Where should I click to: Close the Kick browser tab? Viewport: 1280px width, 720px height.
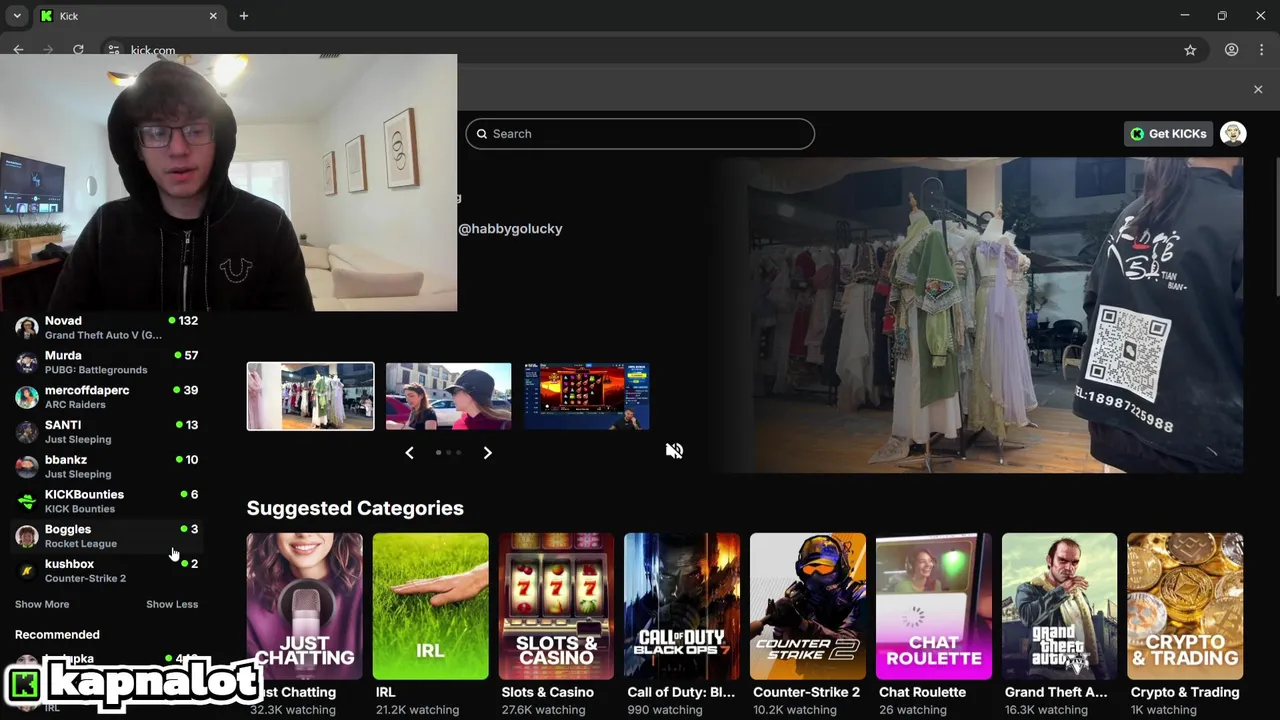click(213, 16)
